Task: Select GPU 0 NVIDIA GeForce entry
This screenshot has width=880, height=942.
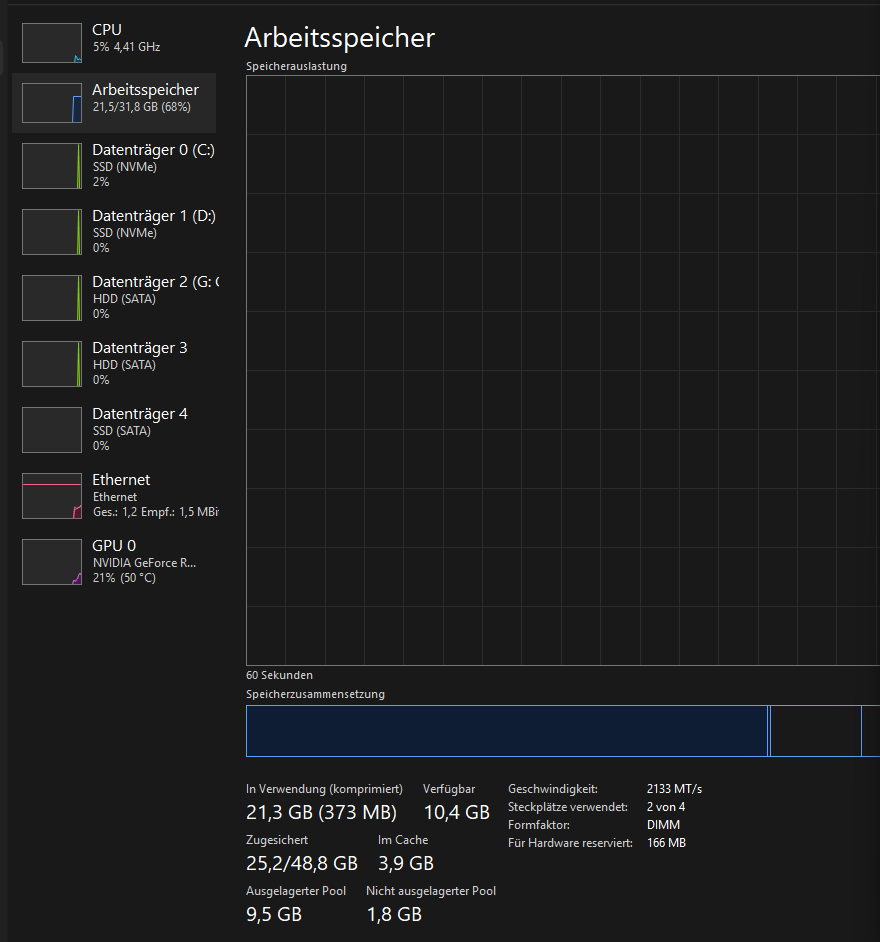Action: coord(114,562)
